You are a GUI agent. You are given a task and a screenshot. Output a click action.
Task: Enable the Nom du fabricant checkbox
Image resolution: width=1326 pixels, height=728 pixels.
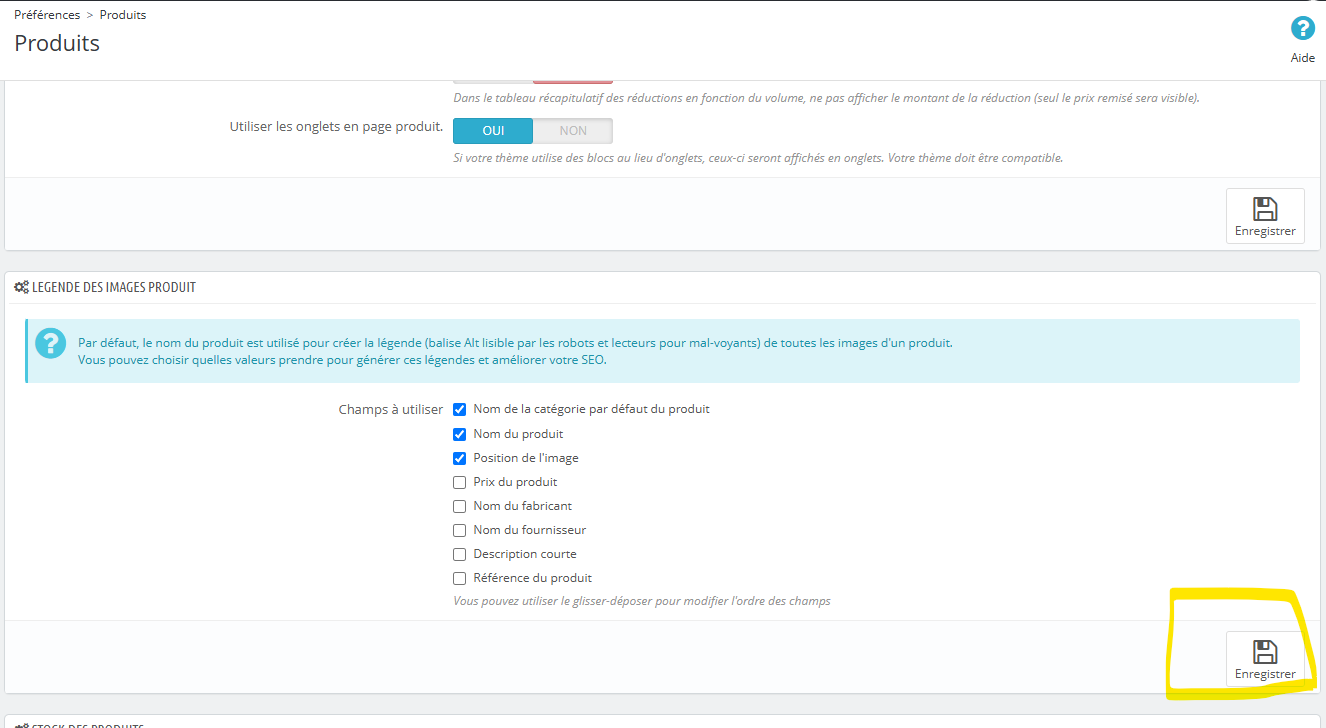pyautogui.click(x=460, y=506)
